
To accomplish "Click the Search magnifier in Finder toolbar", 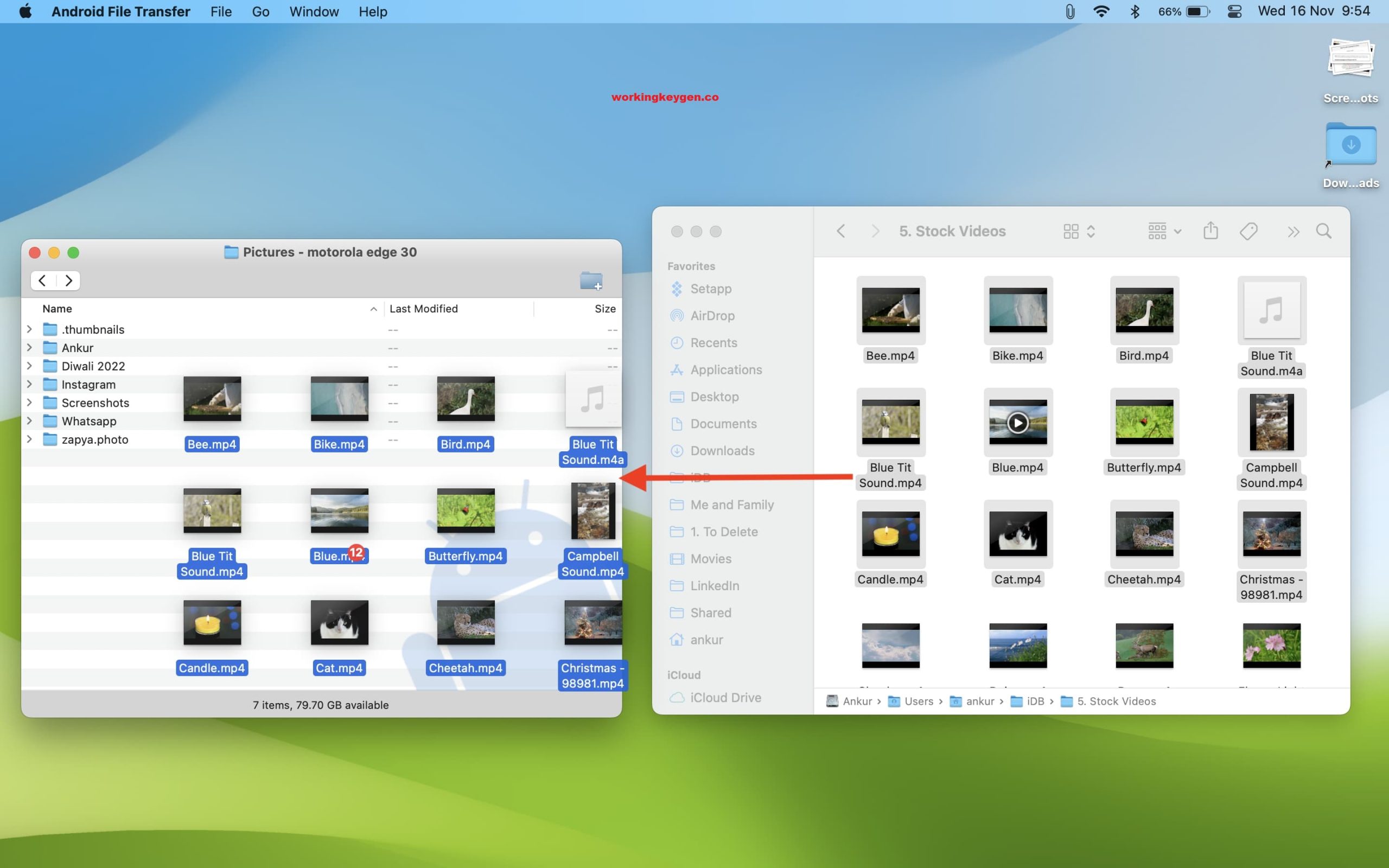I will pyautogui.click(x=1323, y=231).
